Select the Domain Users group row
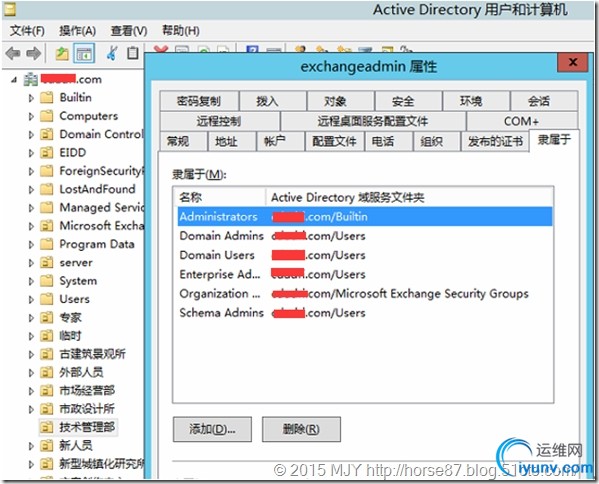The image size is (599, 484). (365, 255)
